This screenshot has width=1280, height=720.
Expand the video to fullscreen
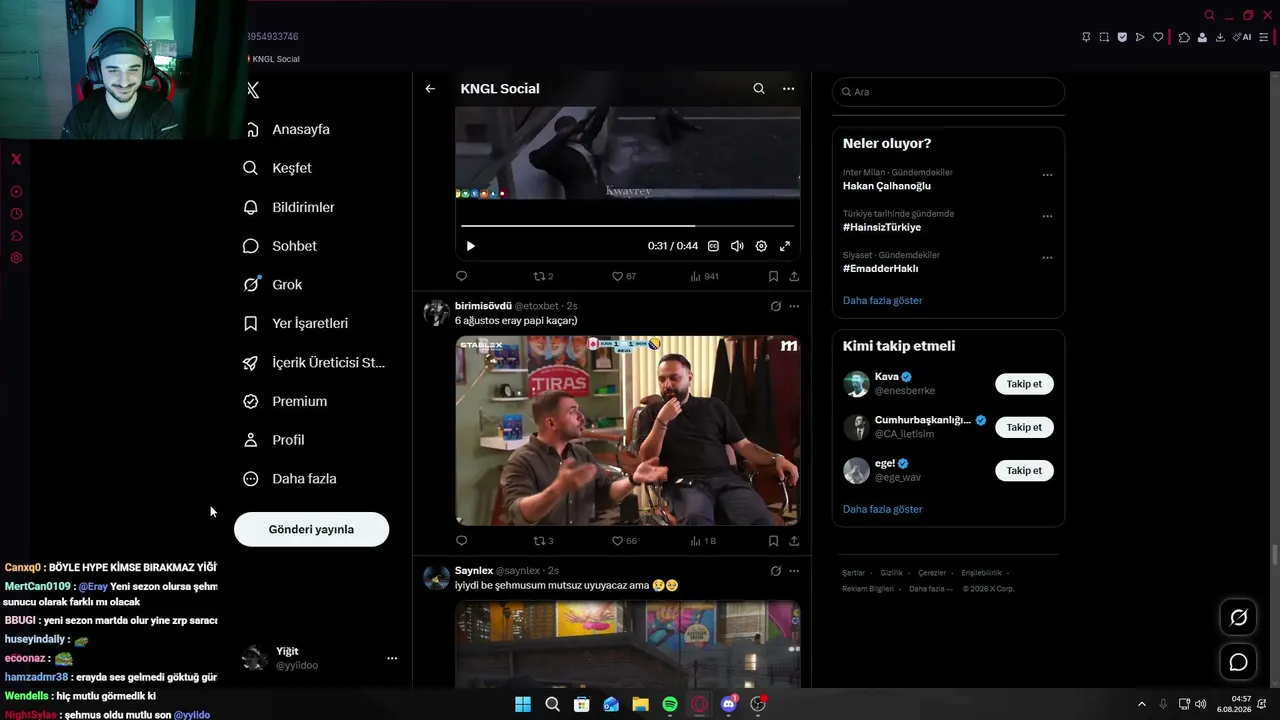(x=785, y=246)
